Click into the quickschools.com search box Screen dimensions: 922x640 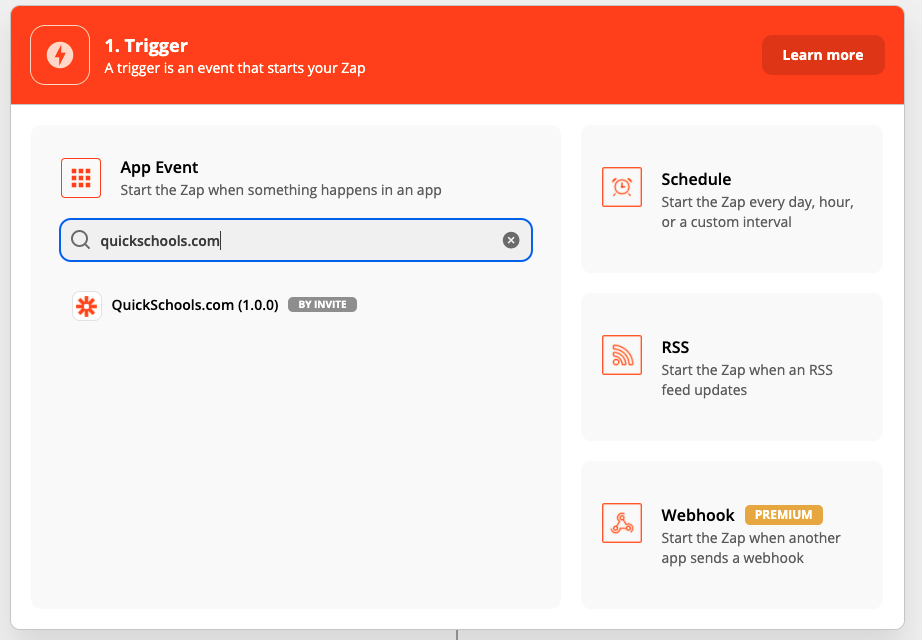click(296, 240)
